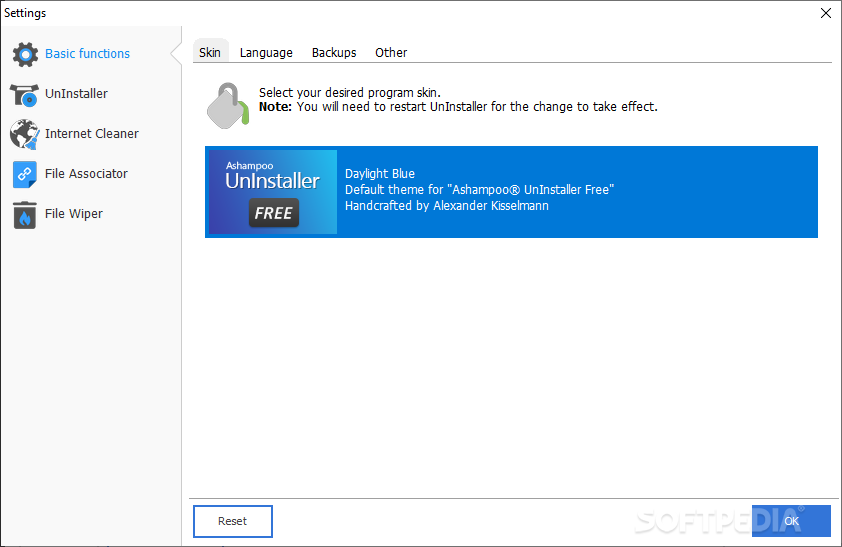Confirm settings with OK button

coord(791,521)
